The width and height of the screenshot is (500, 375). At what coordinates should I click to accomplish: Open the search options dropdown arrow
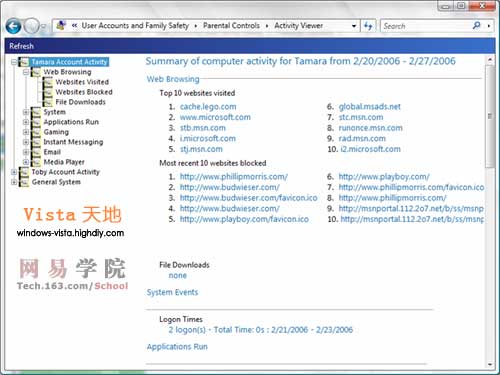pos(489,26)
